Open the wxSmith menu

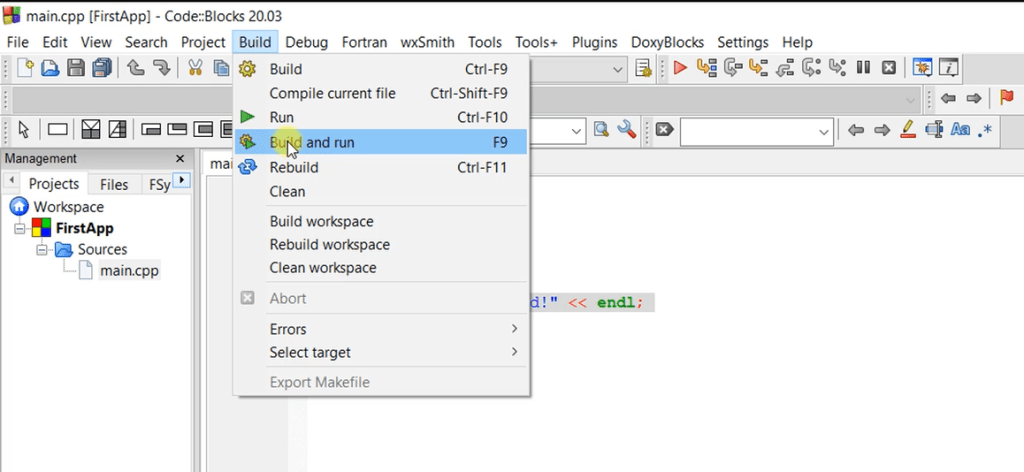coord(427,42)
